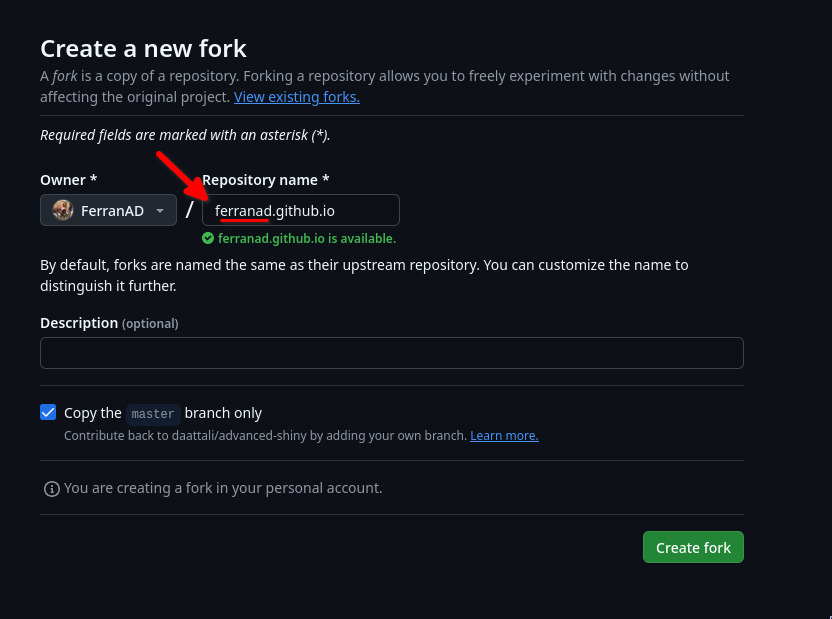Open the Learn more link
Viewport: 832px width, 619px height.
click(x=504, y=435)
